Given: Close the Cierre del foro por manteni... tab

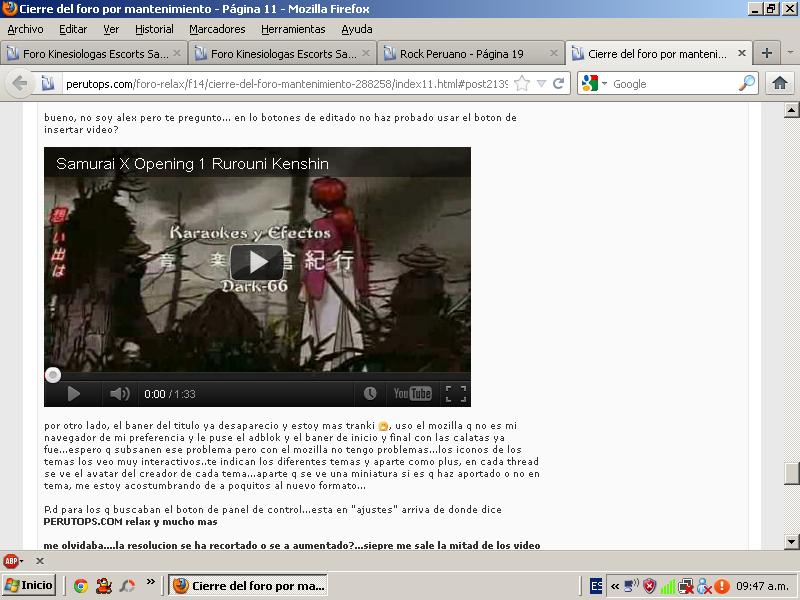Looking at the screenshot, I should pyautogui.click(x=742, y=53).
